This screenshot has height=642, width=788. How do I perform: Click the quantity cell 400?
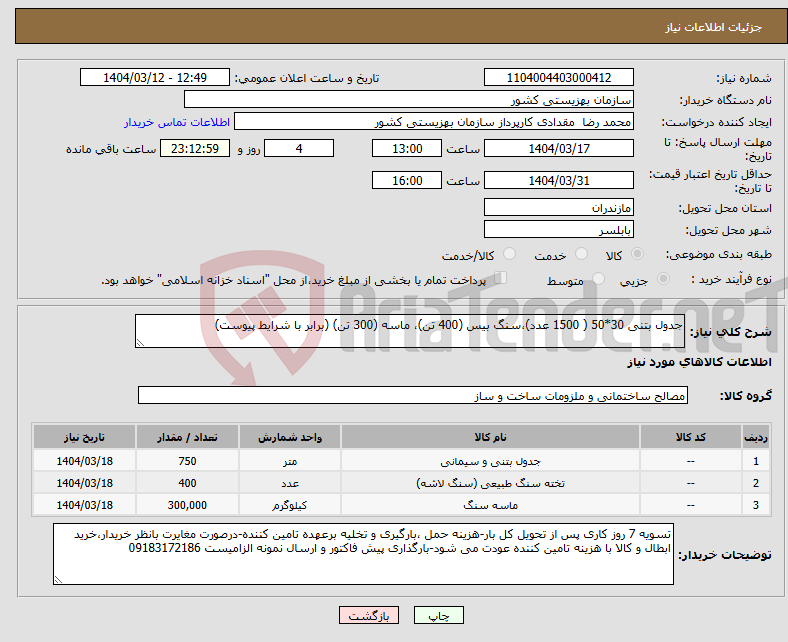(187, 483)
